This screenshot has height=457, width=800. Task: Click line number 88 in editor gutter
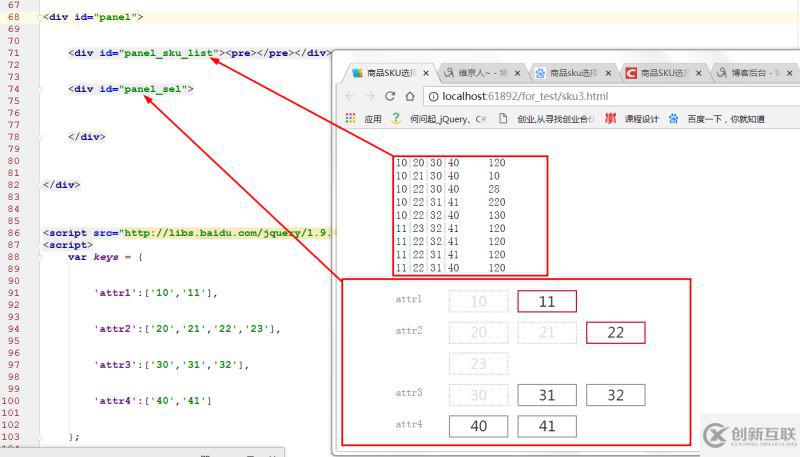tap(14, 257)
